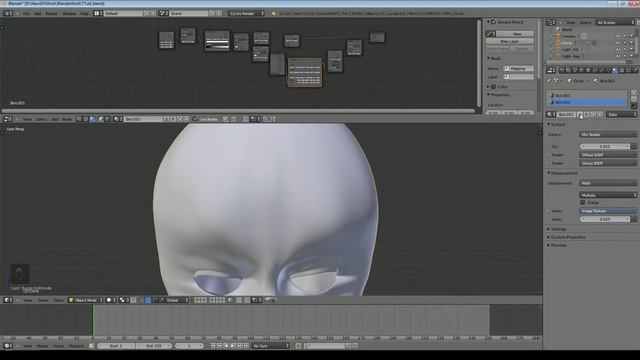Open the Object properties tab icon
The height and width of the screenshot is (360, 640).
(588, 70)
